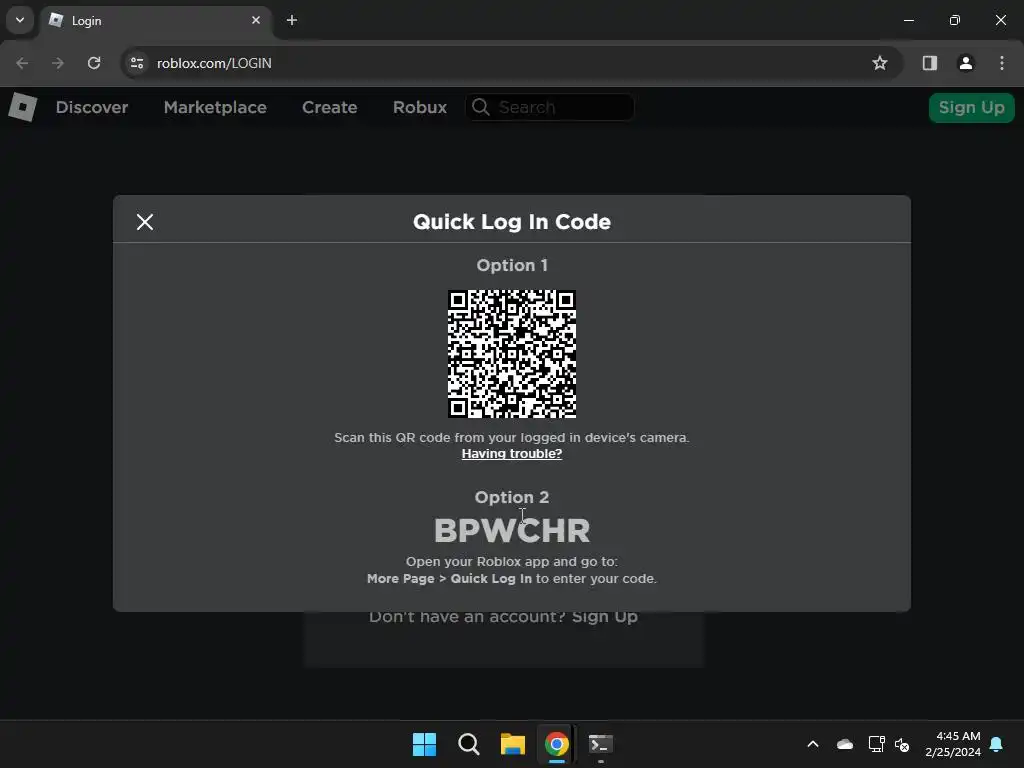The height and width of the screenshot is (768, 1024).
Task: Open the Having trouble? link
Action: pyautogui.click(x=511, y=454)
